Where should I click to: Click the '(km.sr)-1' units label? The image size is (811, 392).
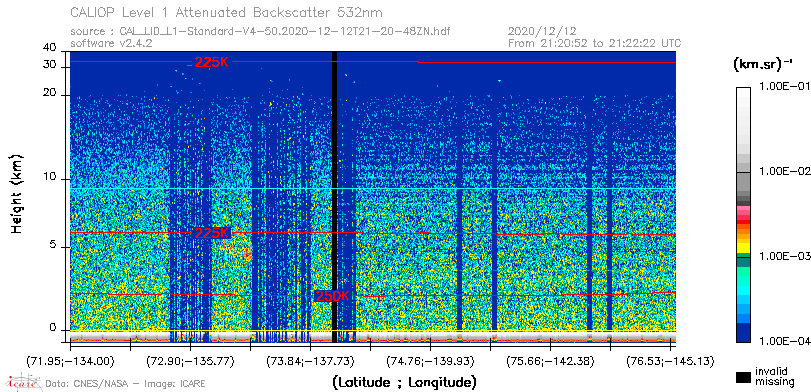click(763, 64)
